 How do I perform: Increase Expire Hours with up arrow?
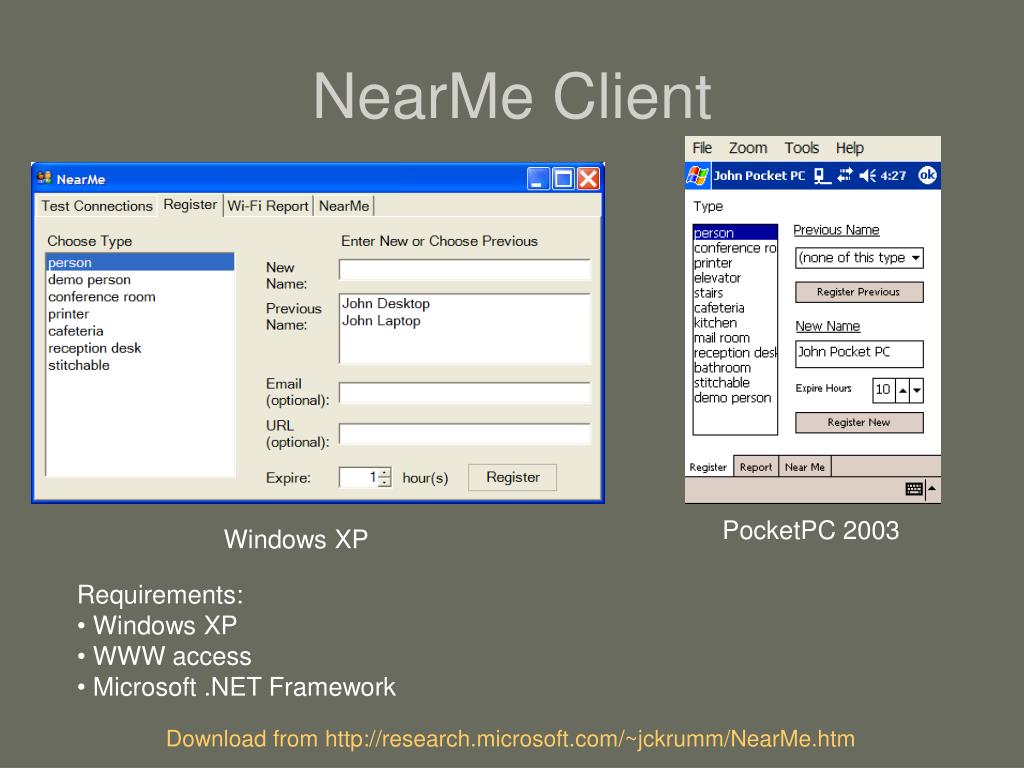click(903, 391)
